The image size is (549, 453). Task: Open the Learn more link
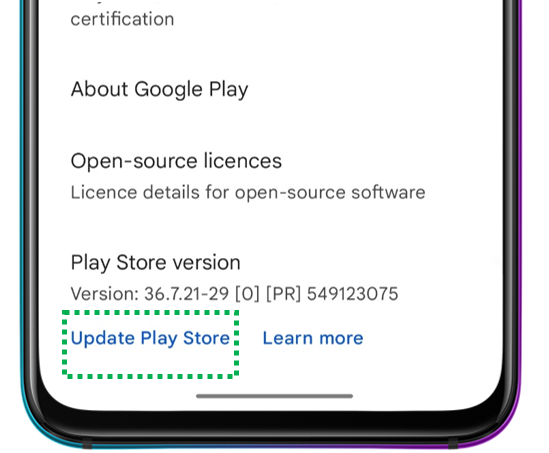click(313, 338)
